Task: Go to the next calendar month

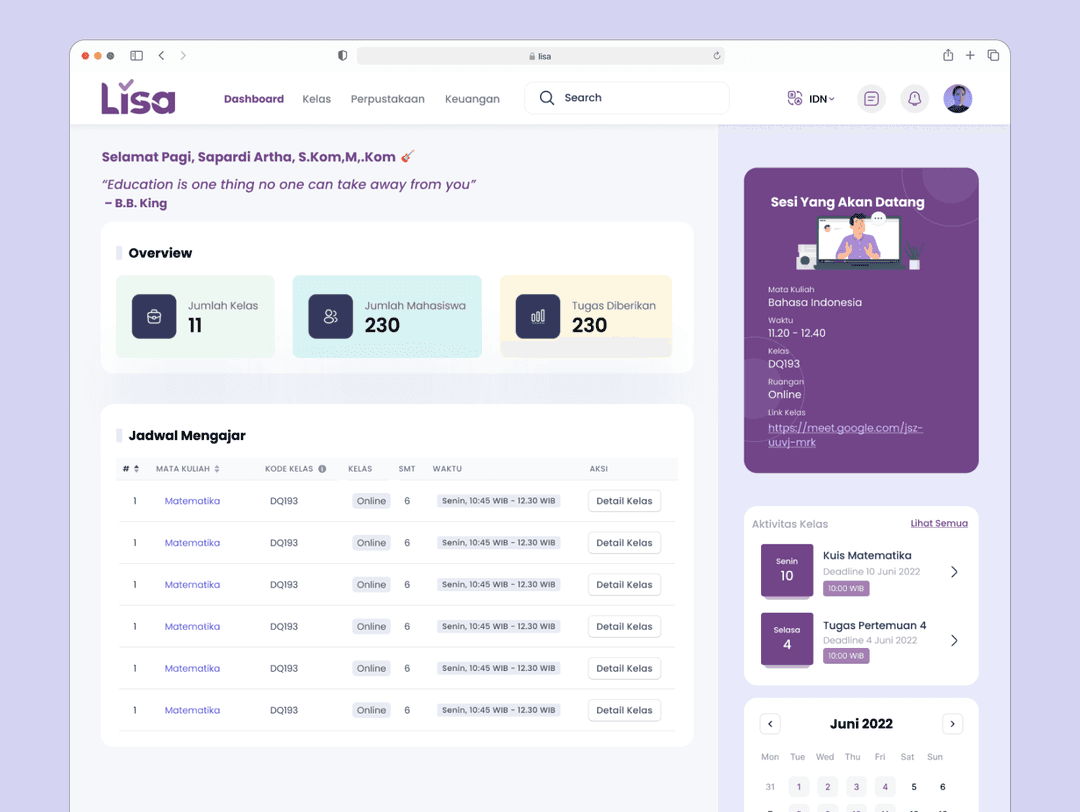Action: point(953,724)
